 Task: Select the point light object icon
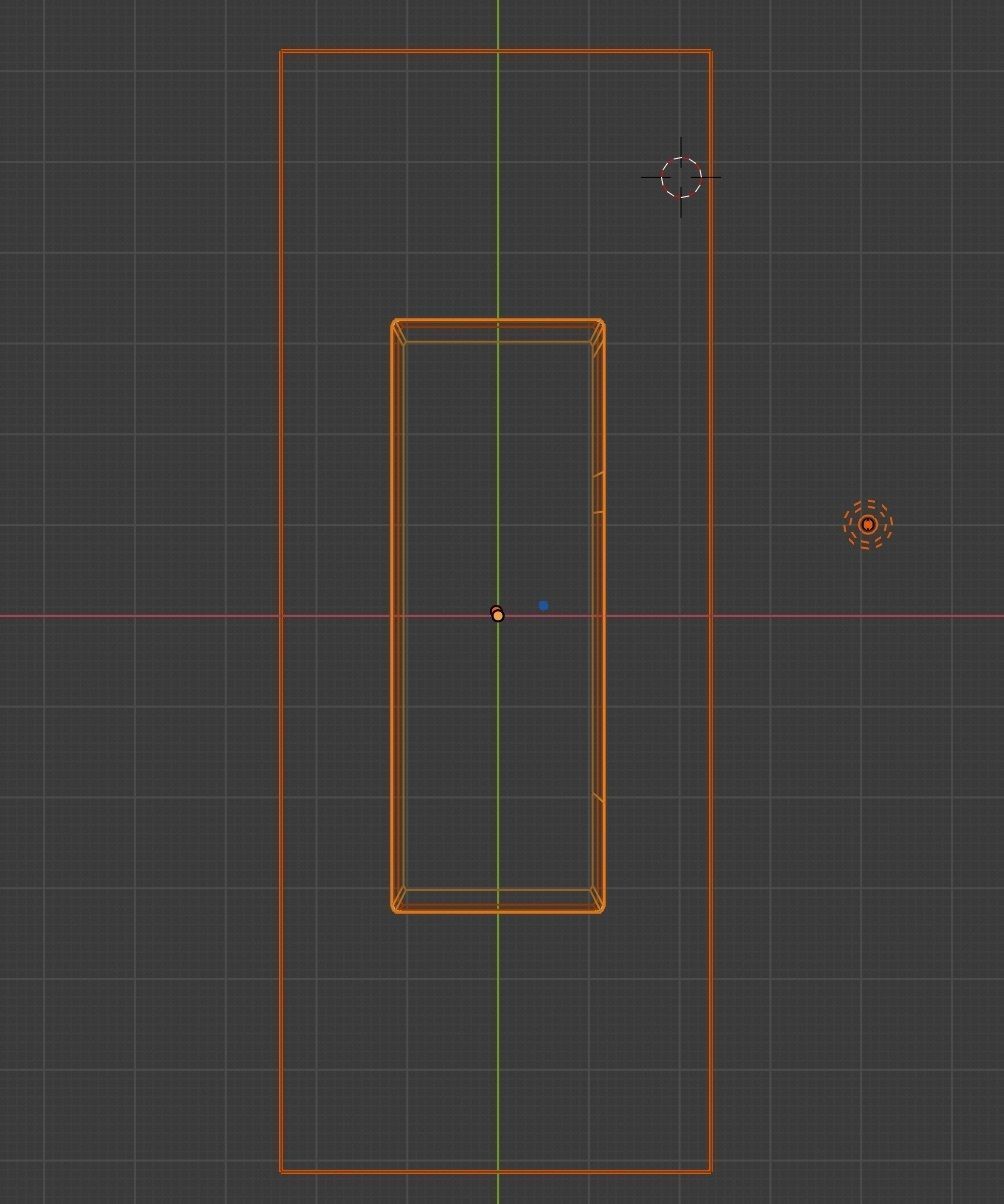coord(867,524)
